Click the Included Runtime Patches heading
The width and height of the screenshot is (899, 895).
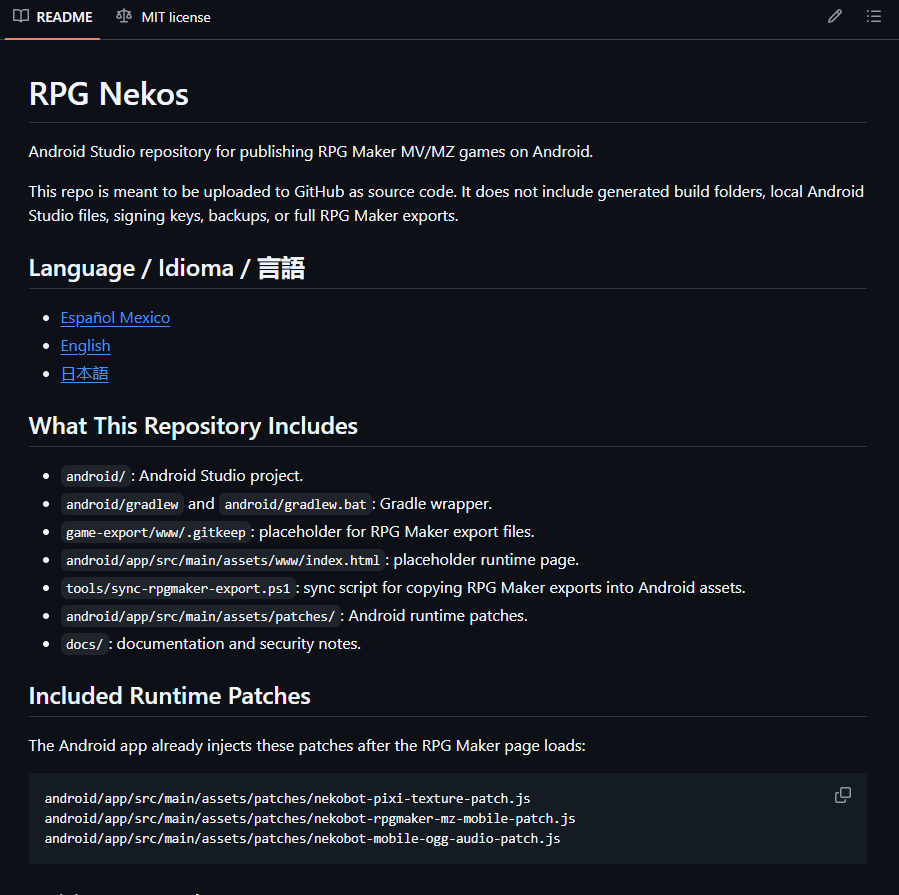[x=170, y=696]
